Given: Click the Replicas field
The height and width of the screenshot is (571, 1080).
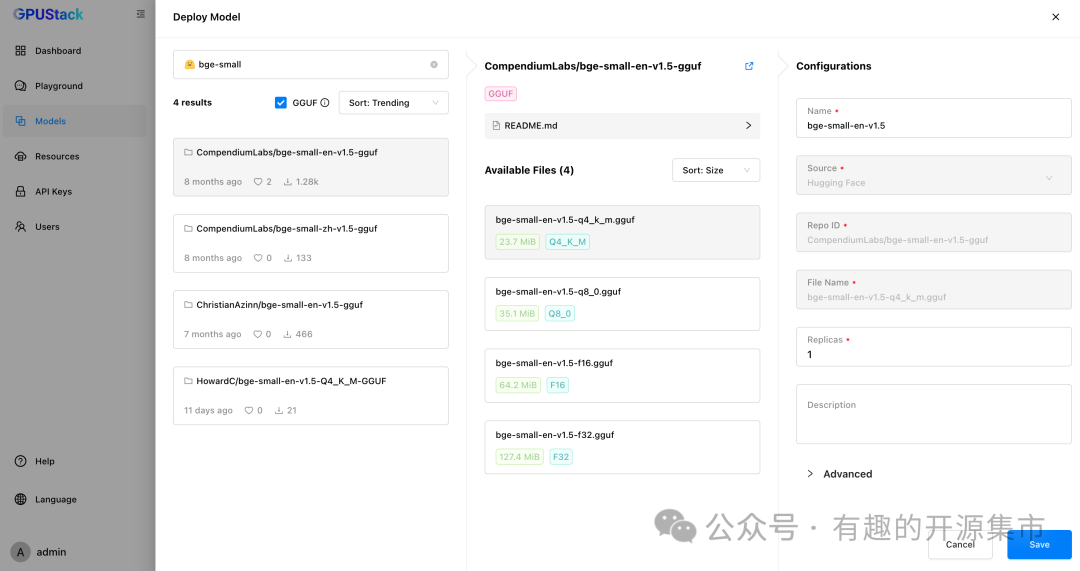Looking at the screenshot, I should (x=933, y=346).
